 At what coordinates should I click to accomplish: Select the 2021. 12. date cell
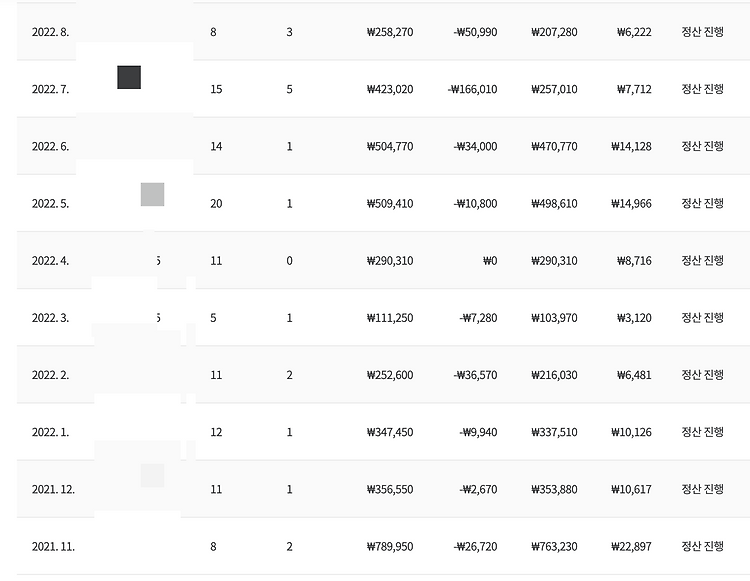(x=53, y=490)
